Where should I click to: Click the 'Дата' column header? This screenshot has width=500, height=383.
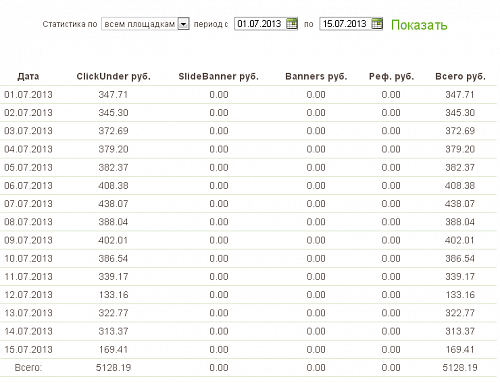coord(28,76)
